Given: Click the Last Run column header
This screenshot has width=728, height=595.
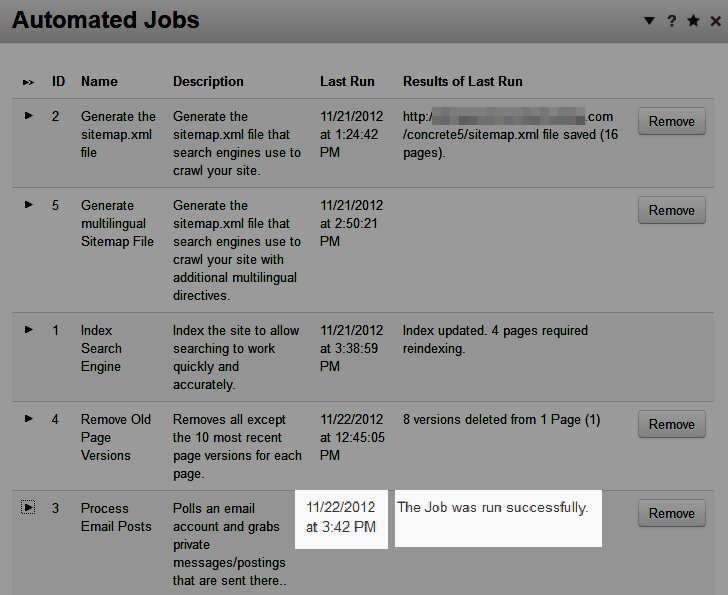Looking at the screenshot, I should 347,82.
